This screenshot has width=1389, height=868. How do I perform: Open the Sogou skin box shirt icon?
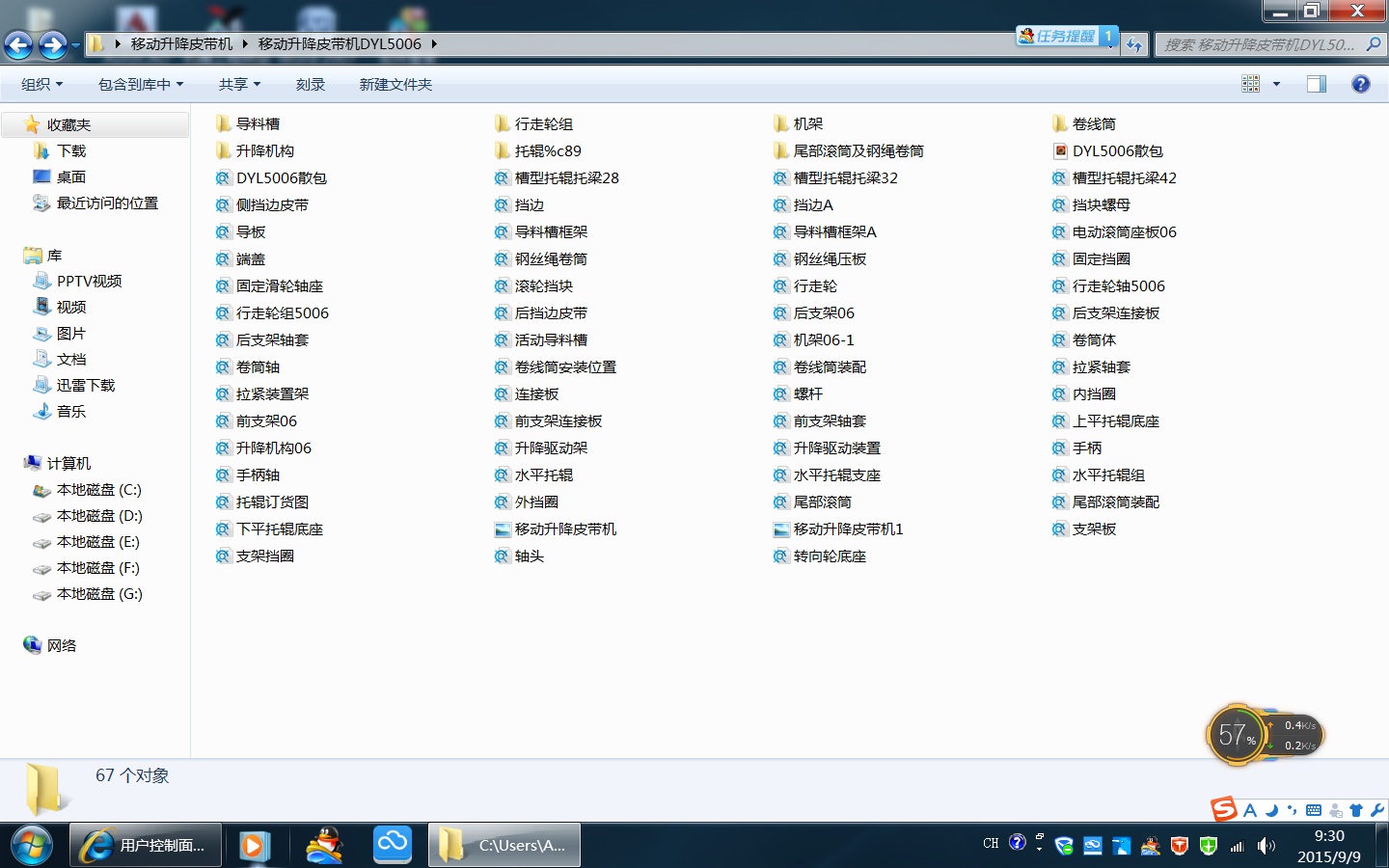tap(1356, 810)
